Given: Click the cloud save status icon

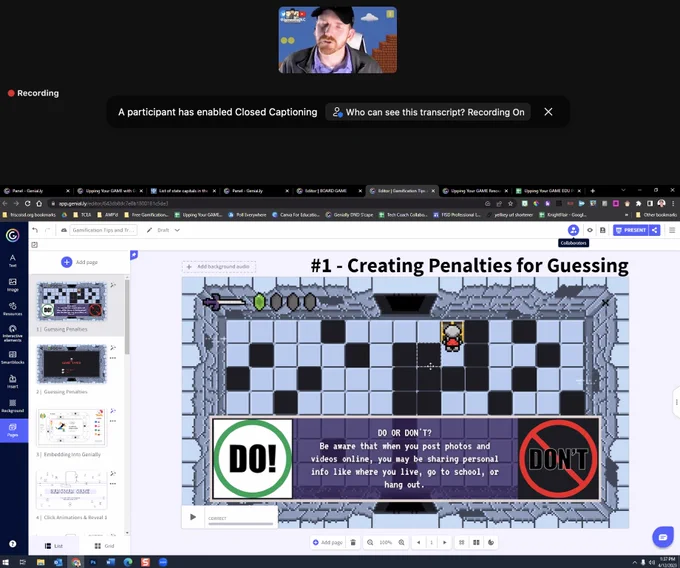Looking at the screenshot, I should coord(64,230).
